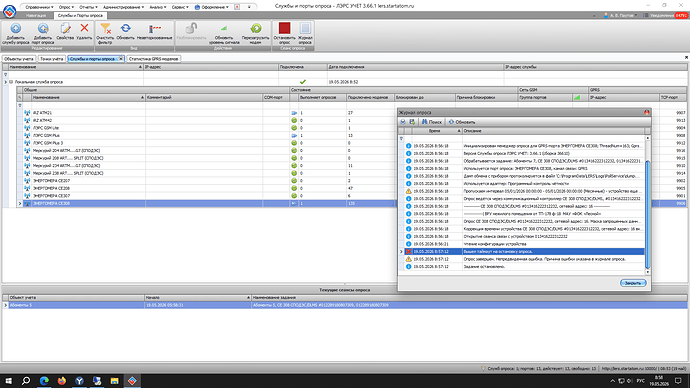Click the LERS application logo button
This screenshot has width=690, height=388.
[x=9, y=11]
